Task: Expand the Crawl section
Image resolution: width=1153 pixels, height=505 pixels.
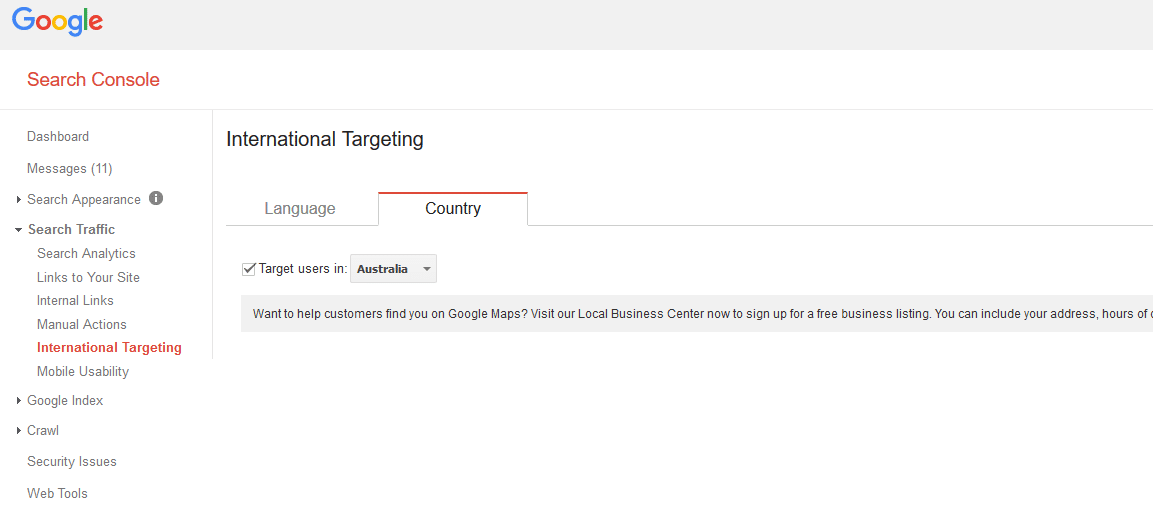Action: 18,431
